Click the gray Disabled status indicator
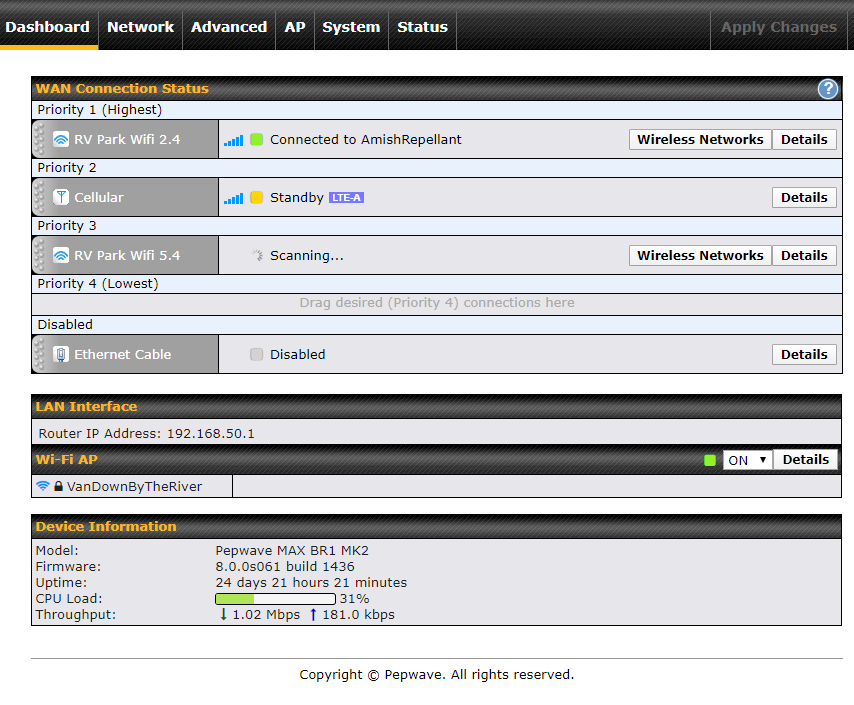This screenshot has width=854, height=705. coord(257,354)
